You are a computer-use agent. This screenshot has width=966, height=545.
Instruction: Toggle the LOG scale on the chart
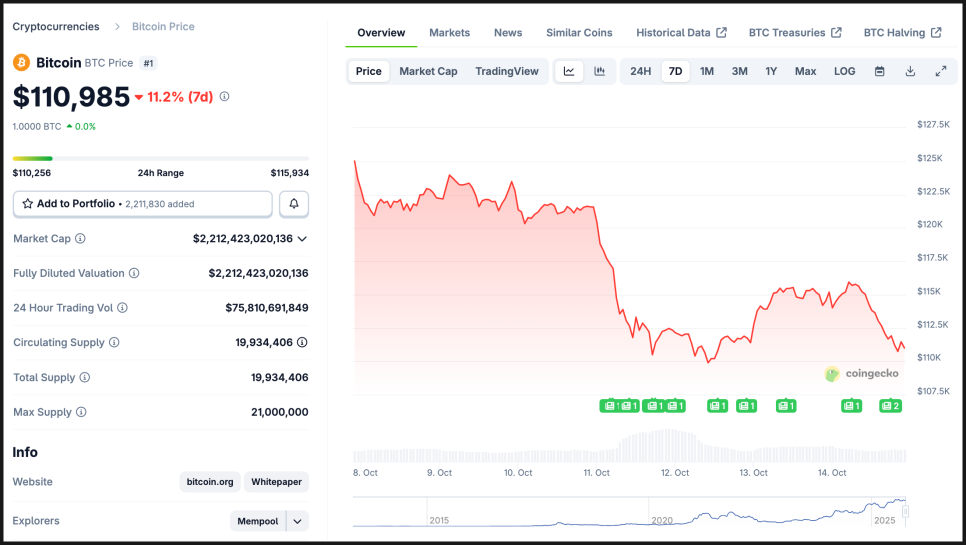click(845, 71)
